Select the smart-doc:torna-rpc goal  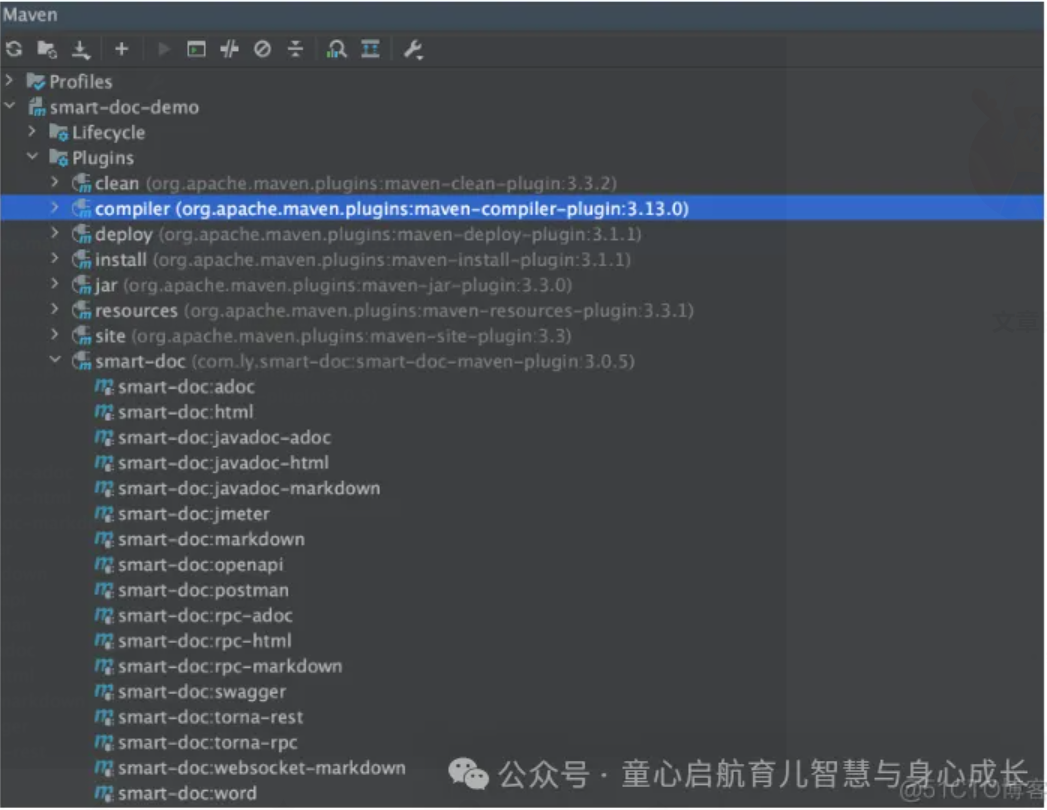tap(208, 743)
